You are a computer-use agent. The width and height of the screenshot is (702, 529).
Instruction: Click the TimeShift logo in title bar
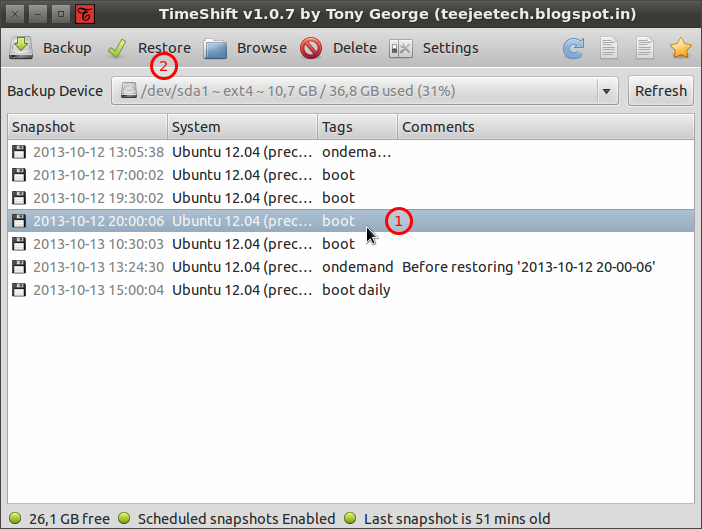85,14
